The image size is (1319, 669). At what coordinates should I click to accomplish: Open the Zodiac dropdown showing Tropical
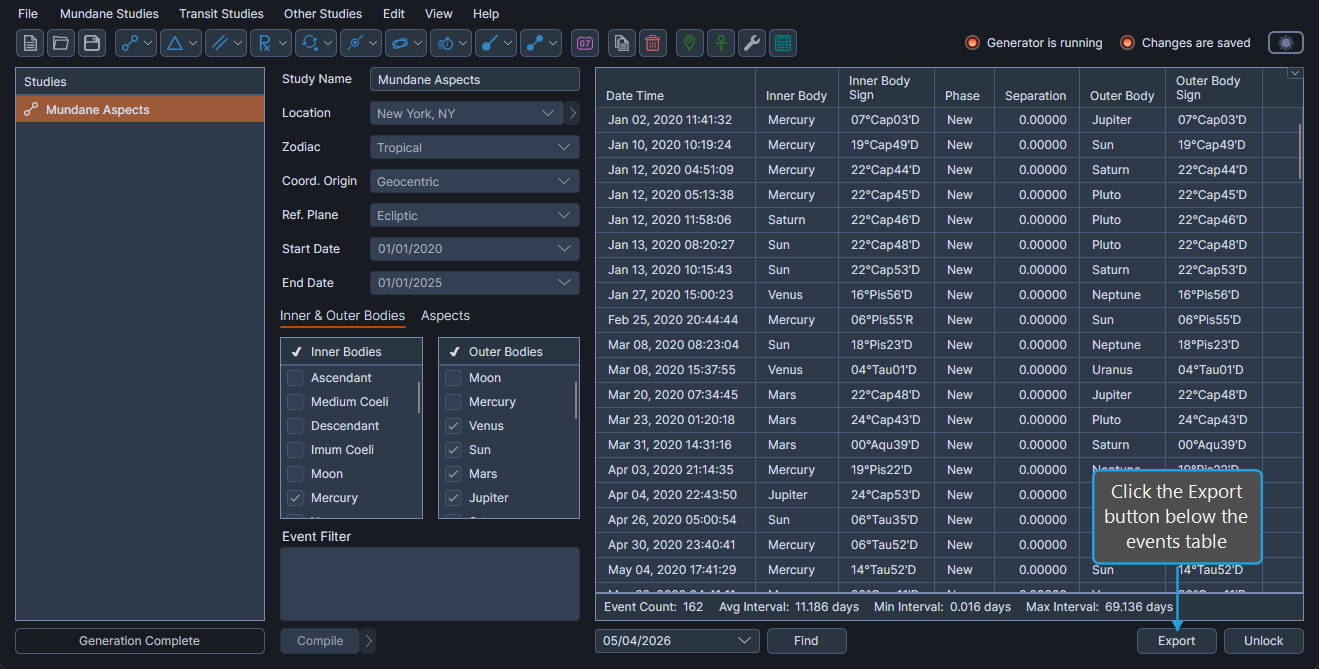[474, 147]
